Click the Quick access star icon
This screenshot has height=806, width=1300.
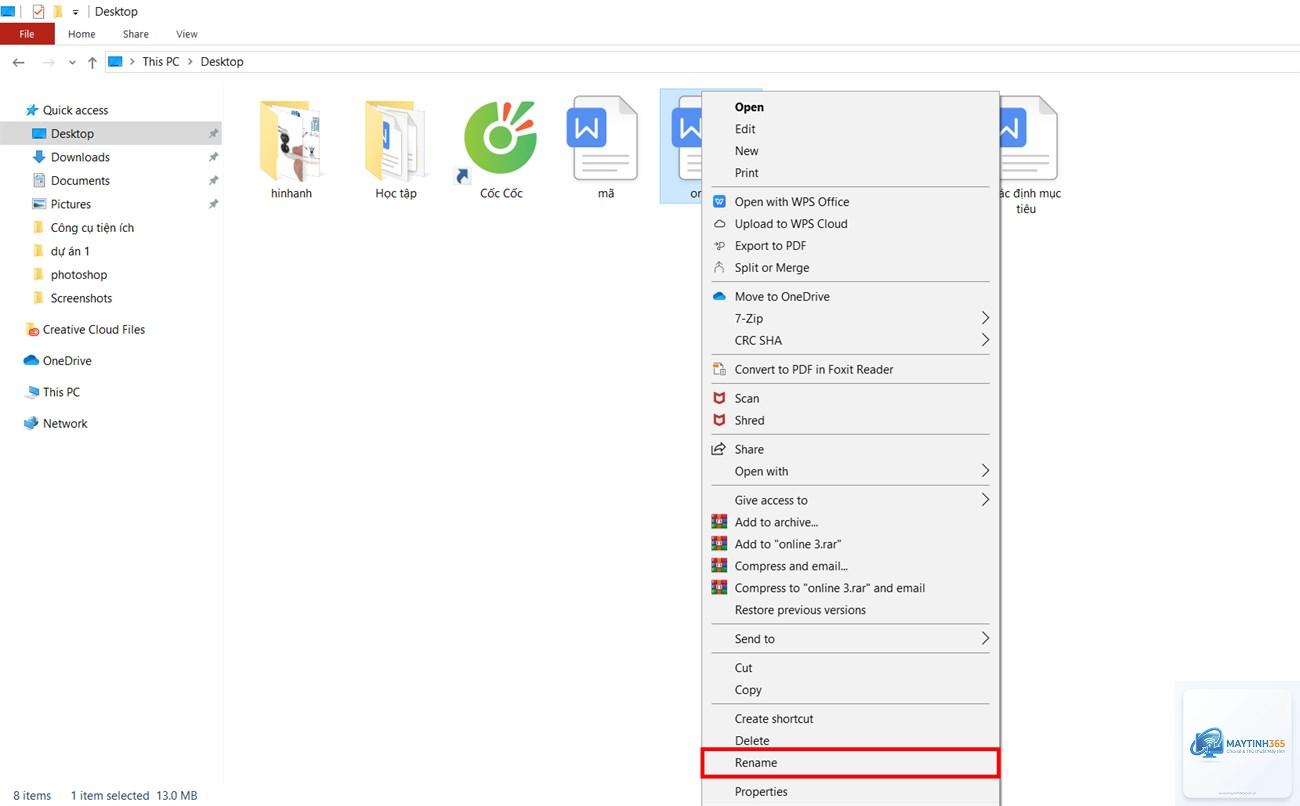[32, 110]
